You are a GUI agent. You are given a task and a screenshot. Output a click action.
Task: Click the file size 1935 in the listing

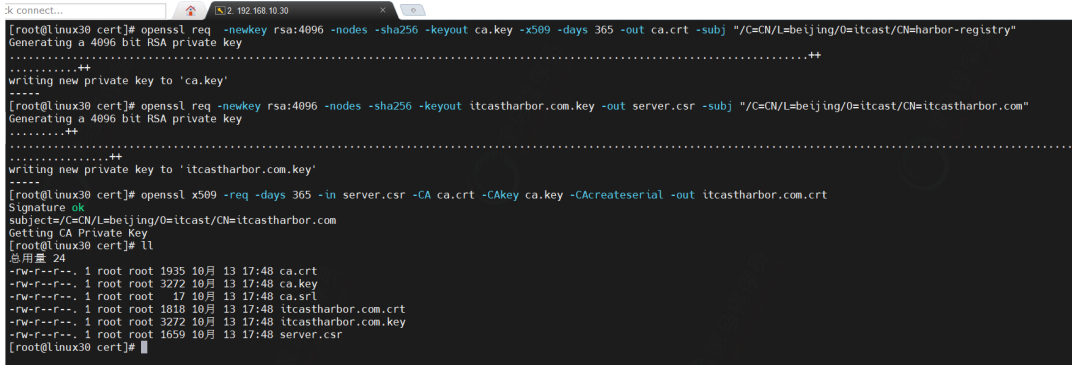point(172,271)
